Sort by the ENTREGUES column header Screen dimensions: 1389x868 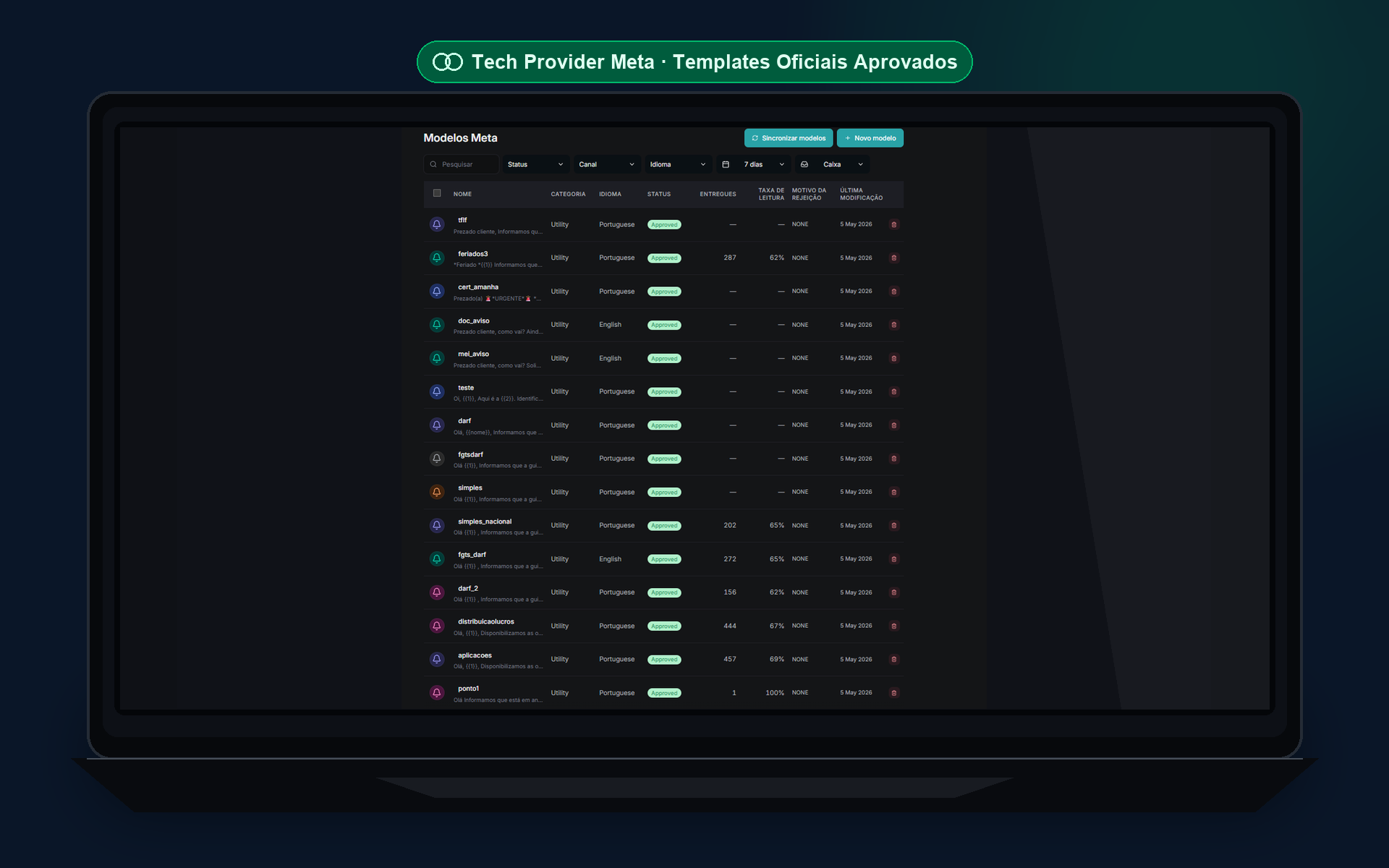point(718,194)
